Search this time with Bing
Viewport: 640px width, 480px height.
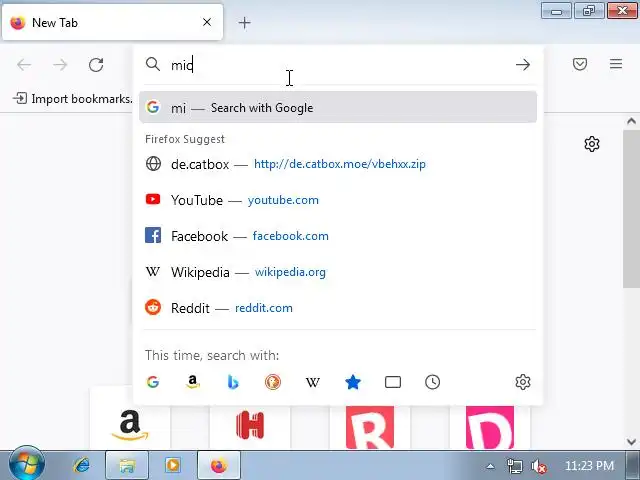tap(233, 382)
